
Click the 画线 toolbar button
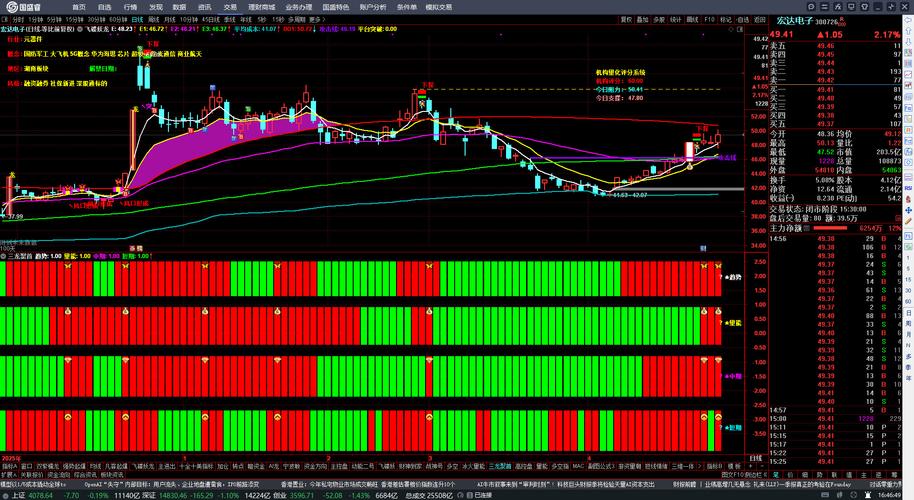point(692,19)
